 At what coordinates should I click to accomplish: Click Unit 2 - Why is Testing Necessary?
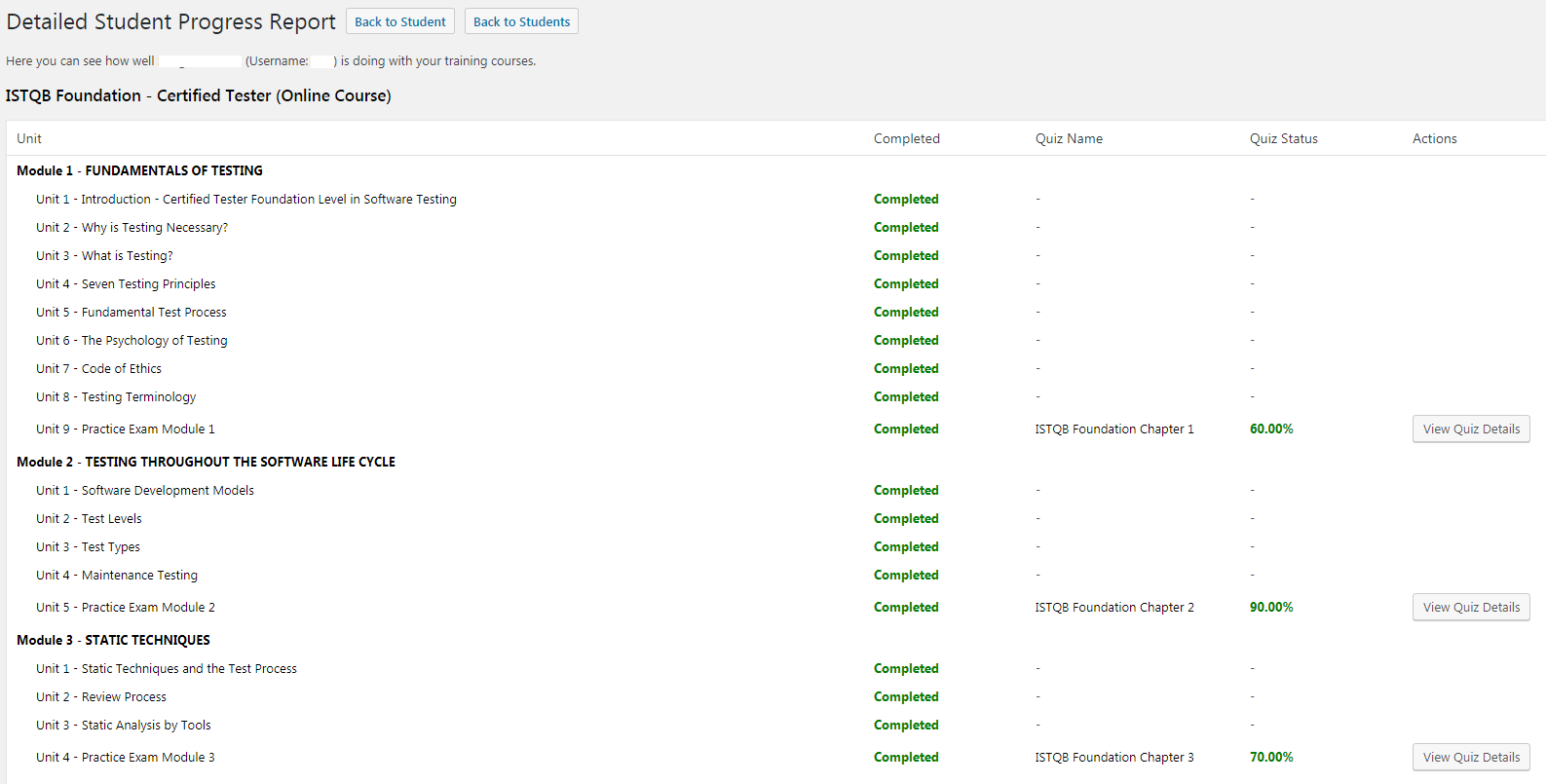(x=132, y=227)
